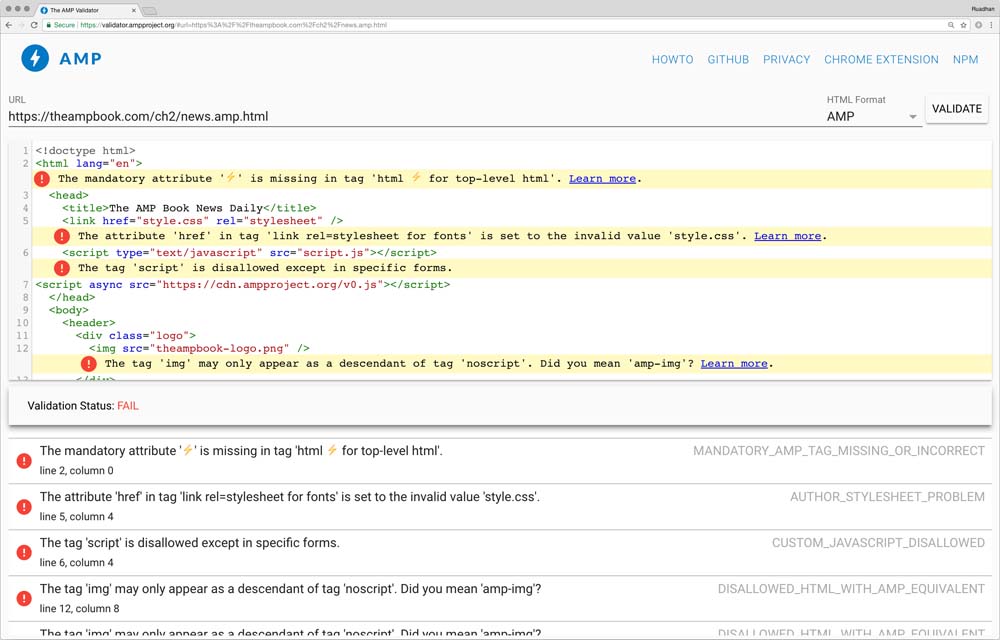
Task: Click the Secure padlock in address bar
Action: (x=48, y=25)
